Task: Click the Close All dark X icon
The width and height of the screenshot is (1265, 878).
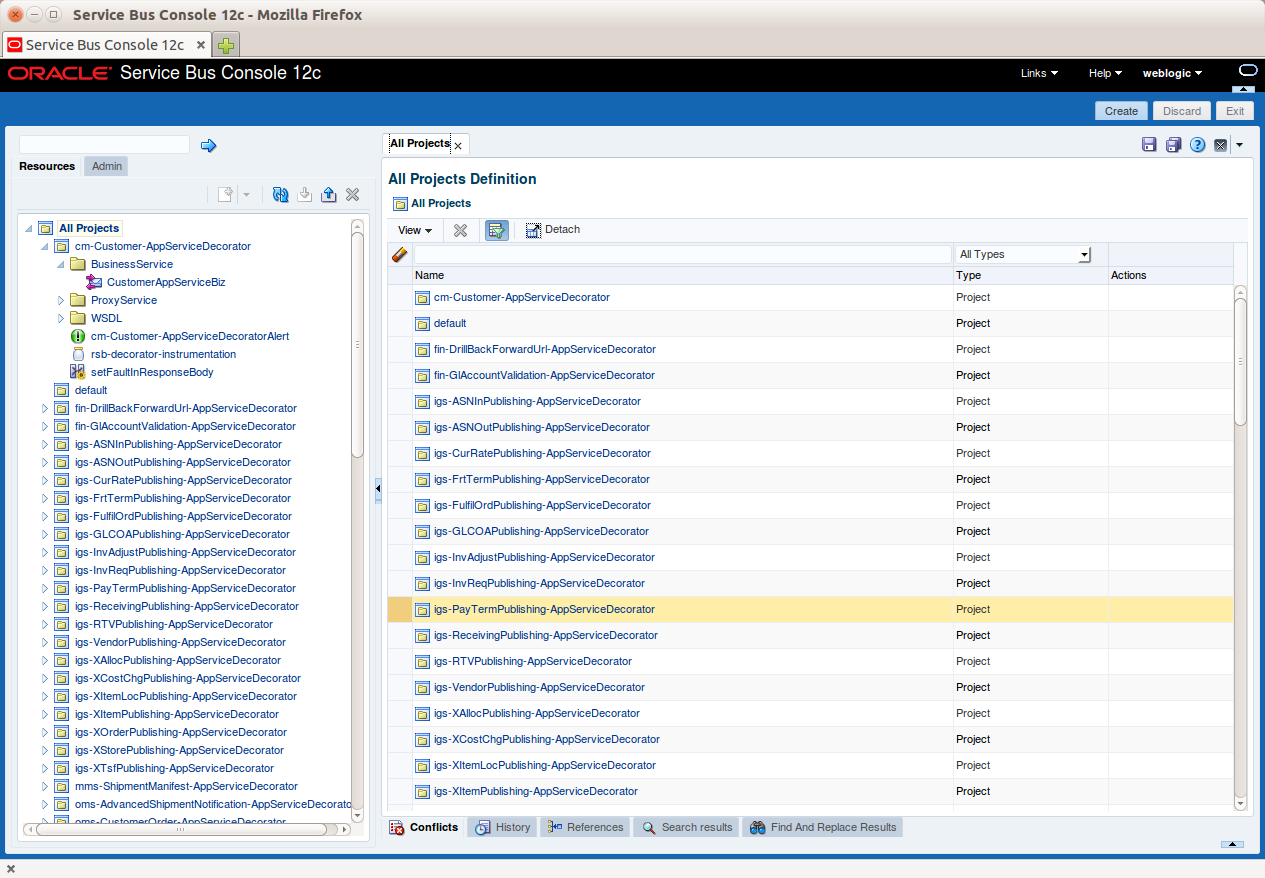Action: point(1220,145)
